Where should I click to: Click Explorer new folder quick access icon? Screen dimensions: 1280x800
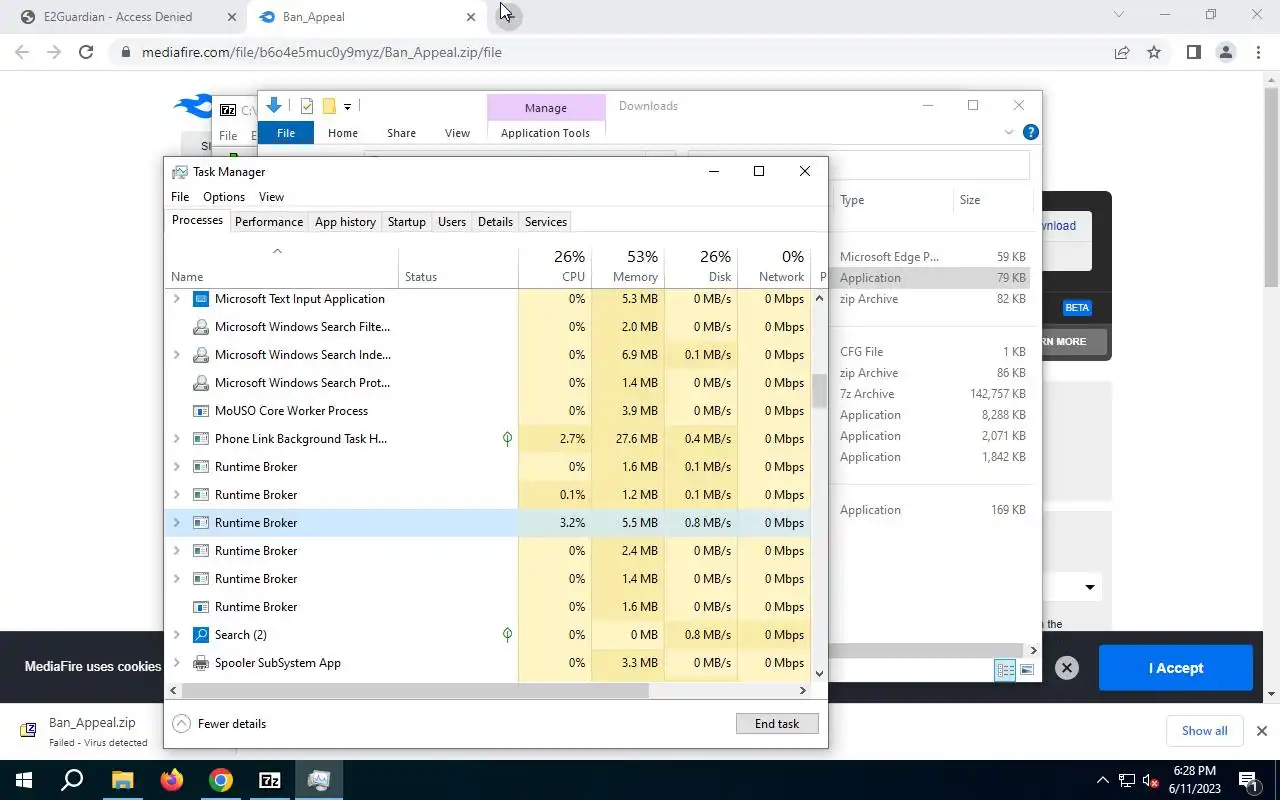[329, 106]
